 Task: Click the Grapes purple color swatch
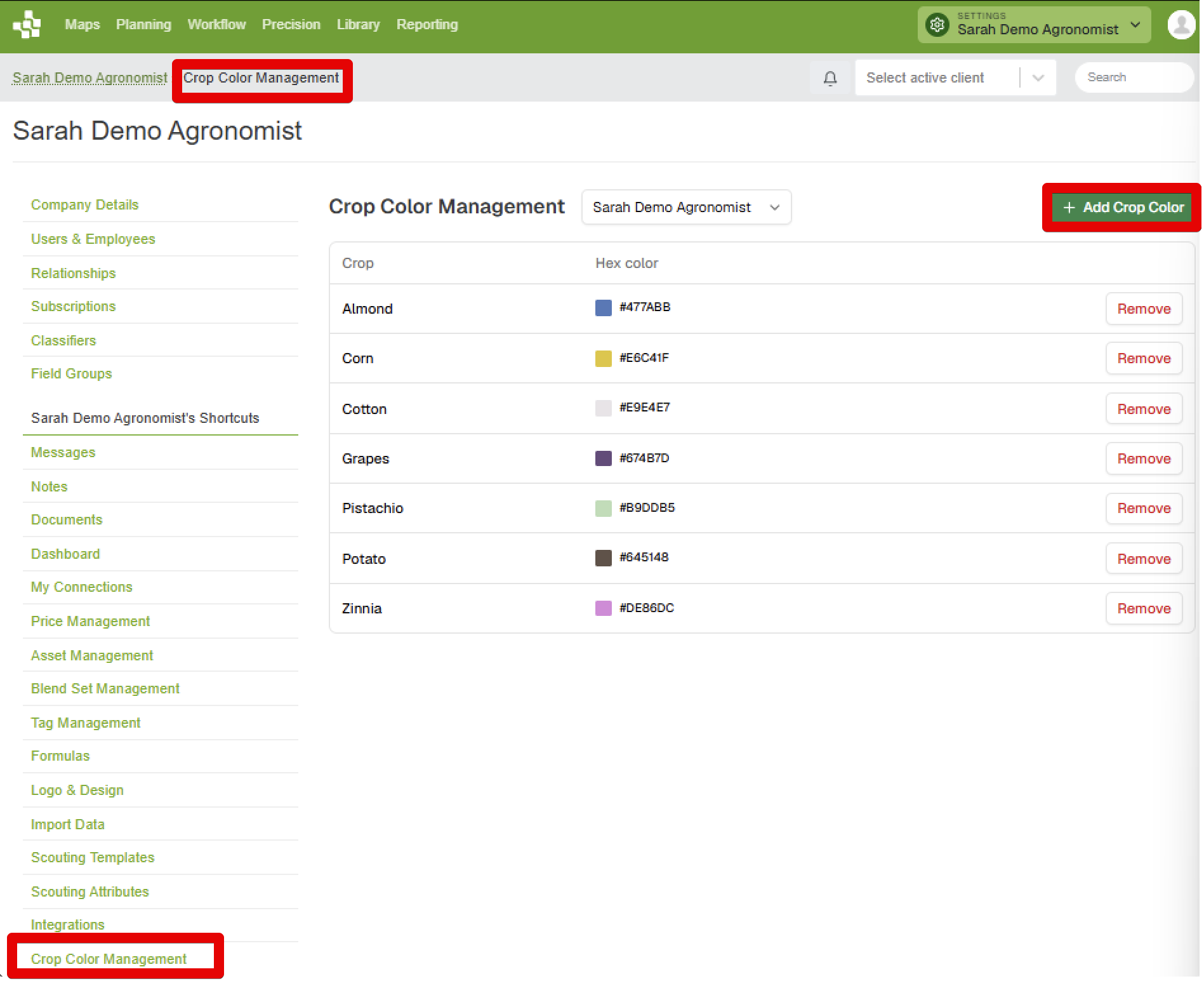(603, 458)
